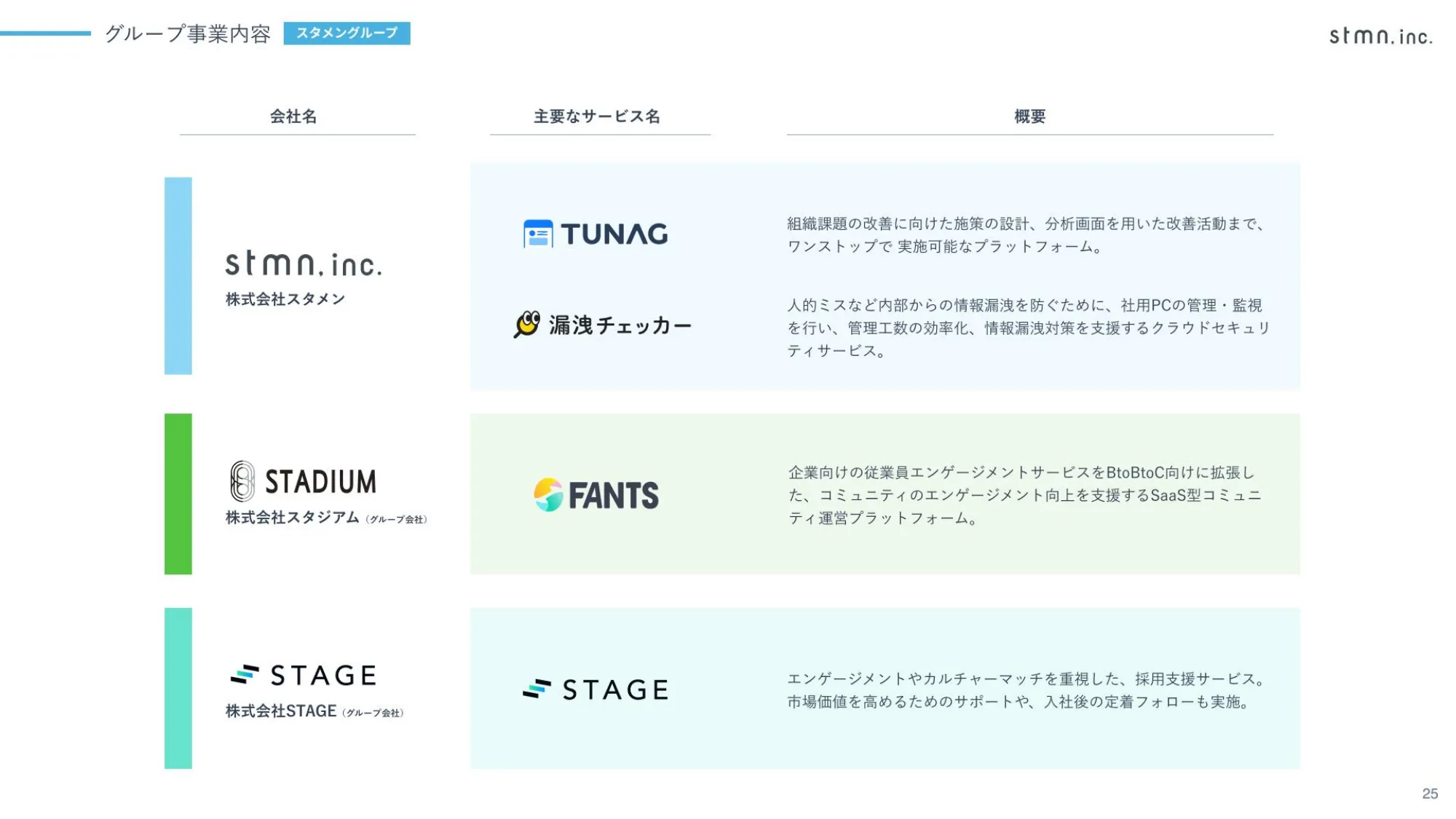Click the 概要 column header
The width and height of the screenshot is (1456, 819).
pyautogui.click(x=1030, y=116)
